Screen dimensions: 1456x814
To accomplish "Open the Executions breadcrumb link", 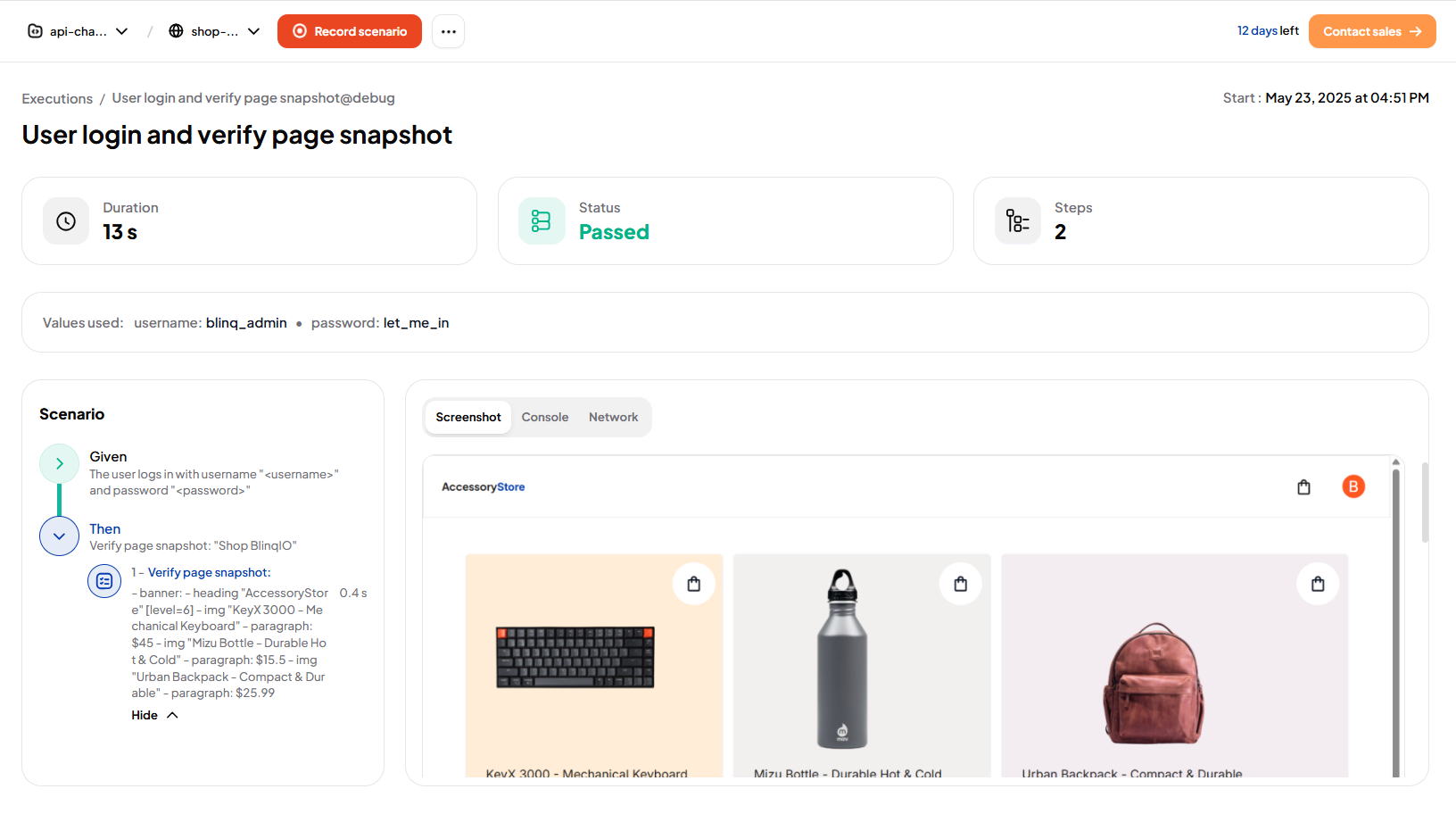I will tap(57, 97).
